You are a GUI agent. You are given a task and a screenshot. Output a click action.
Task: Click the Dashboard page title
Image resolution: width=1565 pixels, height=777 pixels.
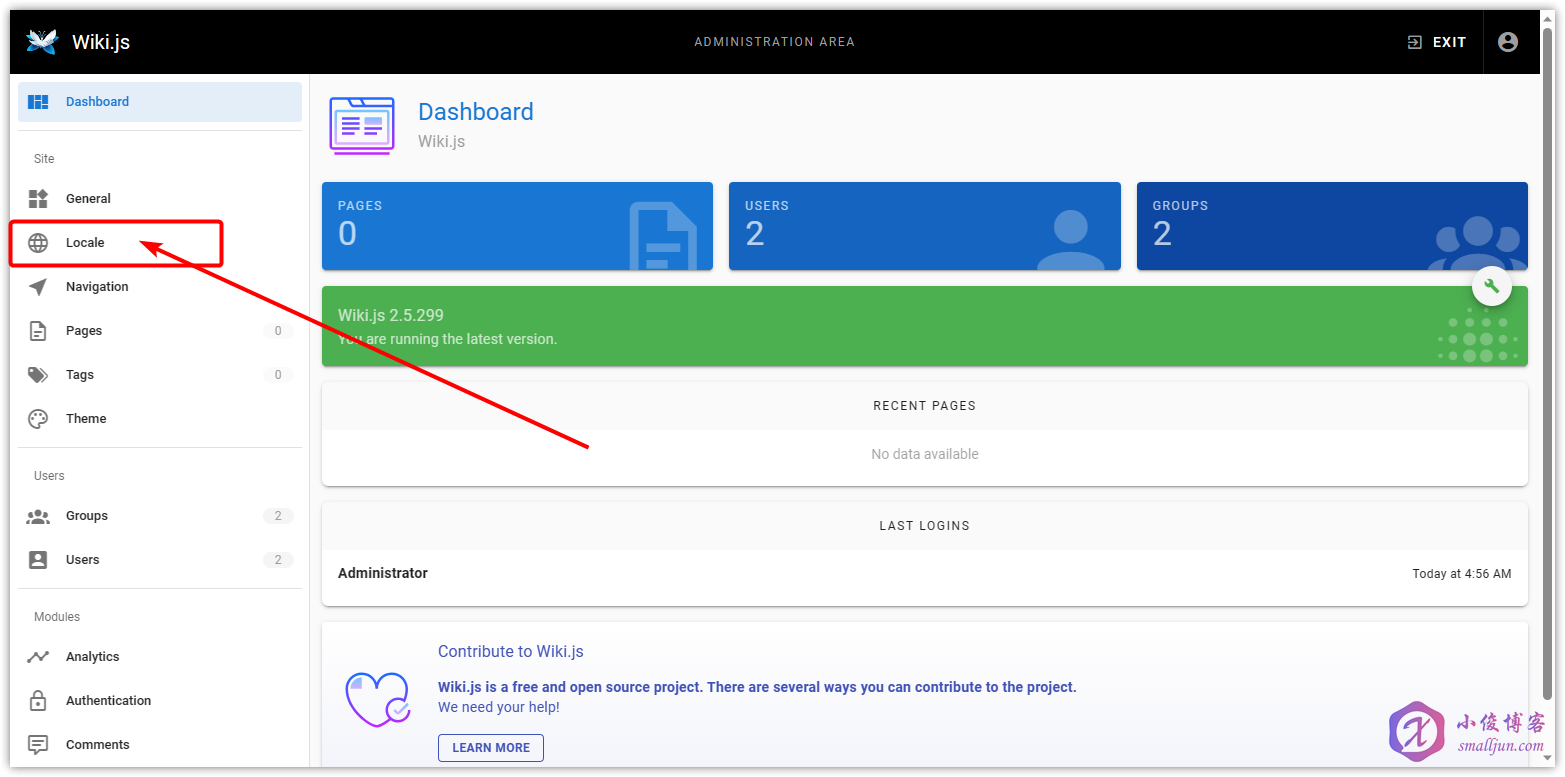[476, 112]
